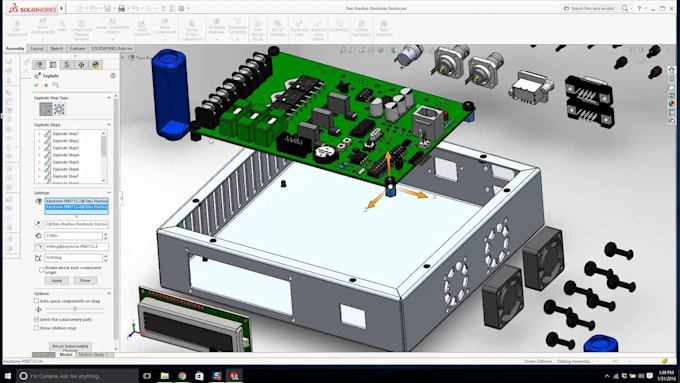The image size is (680, 383).
Task: Click the Save icon in the title toolbar
Action: click(x=108, y=8)
